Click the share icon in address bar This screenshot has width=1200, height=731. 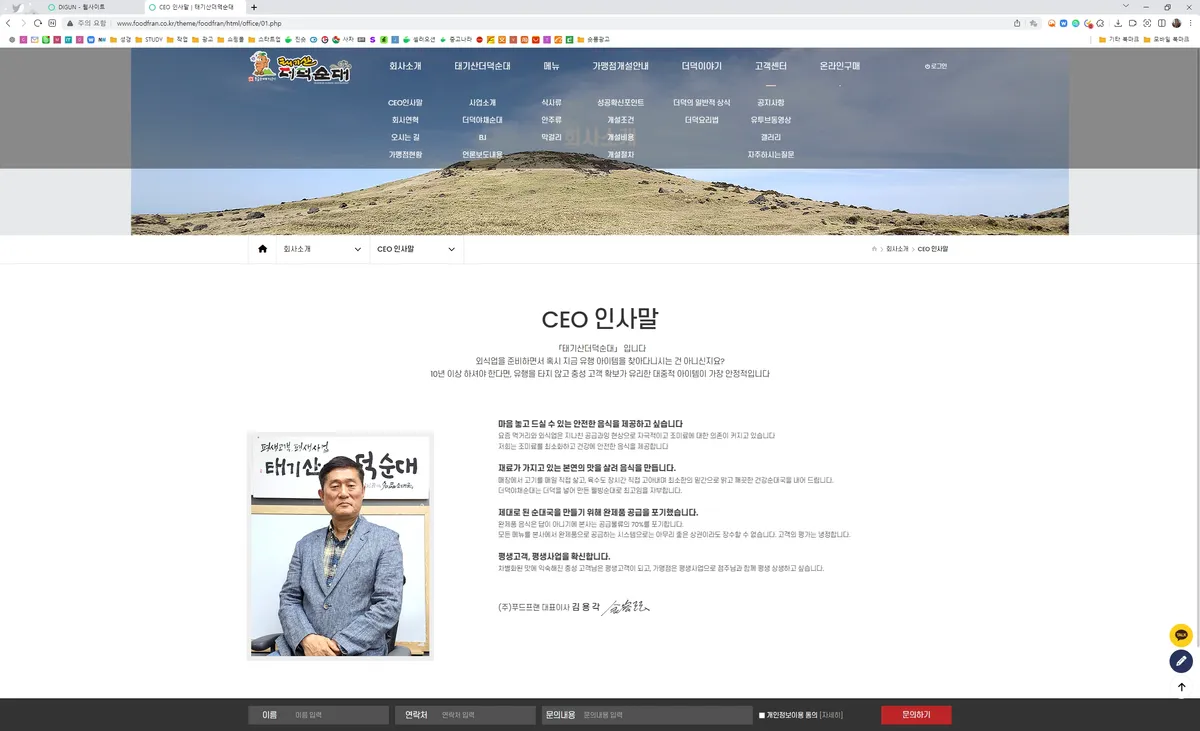[1017, 23]
